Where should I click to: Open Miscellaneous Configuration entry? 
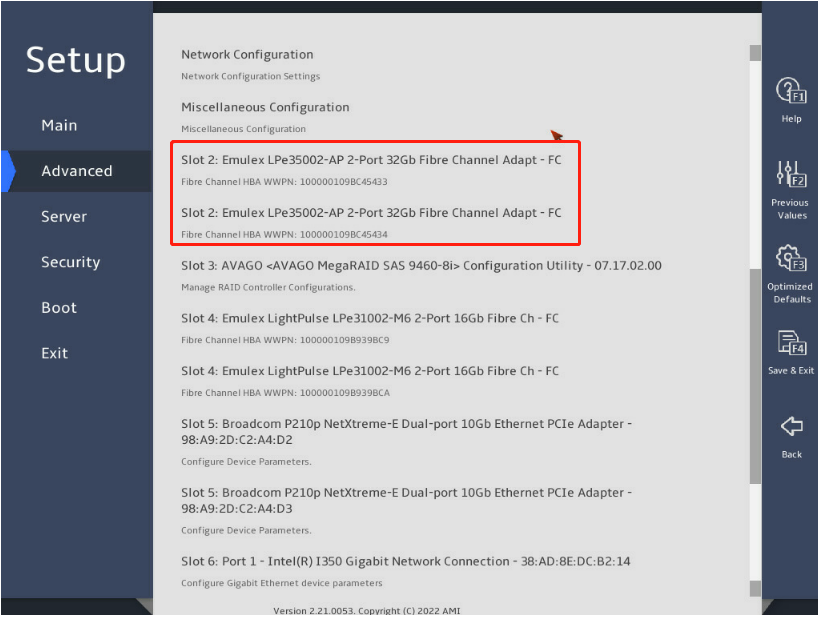(x=265, y=107)
